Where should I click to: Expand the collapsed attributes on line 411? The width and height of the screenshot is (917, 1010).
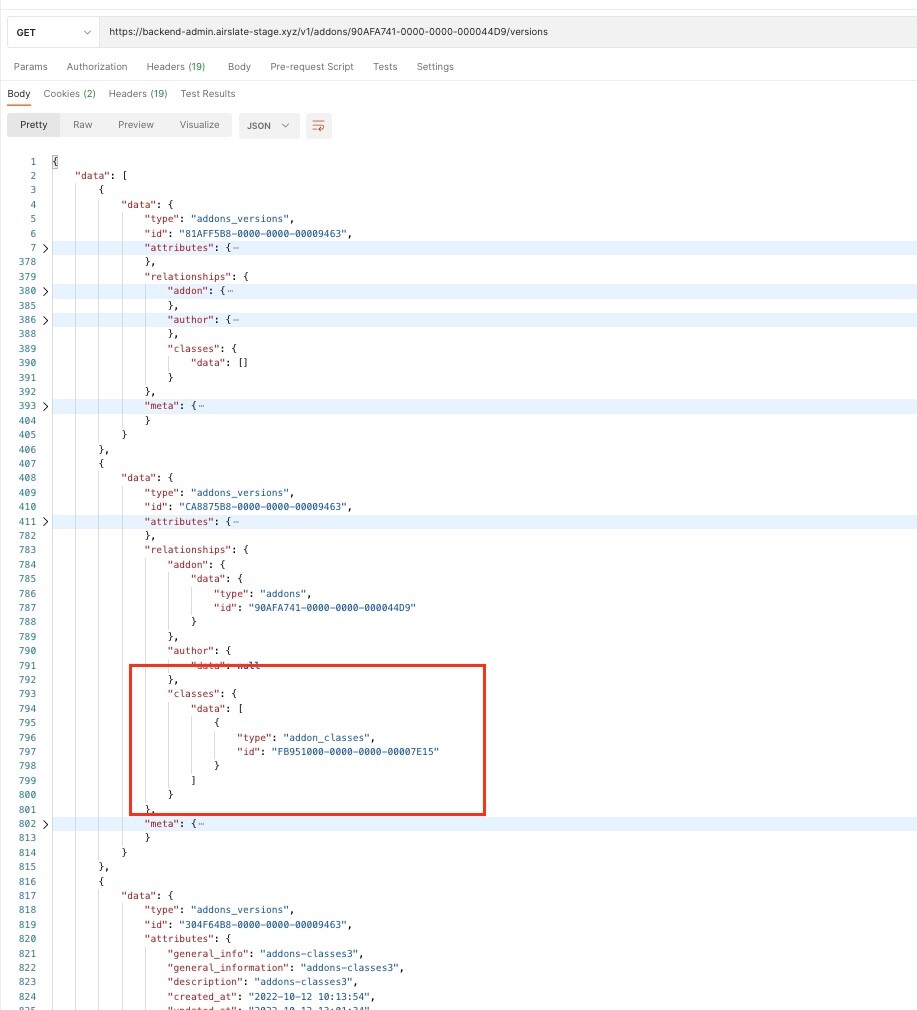coord(45,521)
